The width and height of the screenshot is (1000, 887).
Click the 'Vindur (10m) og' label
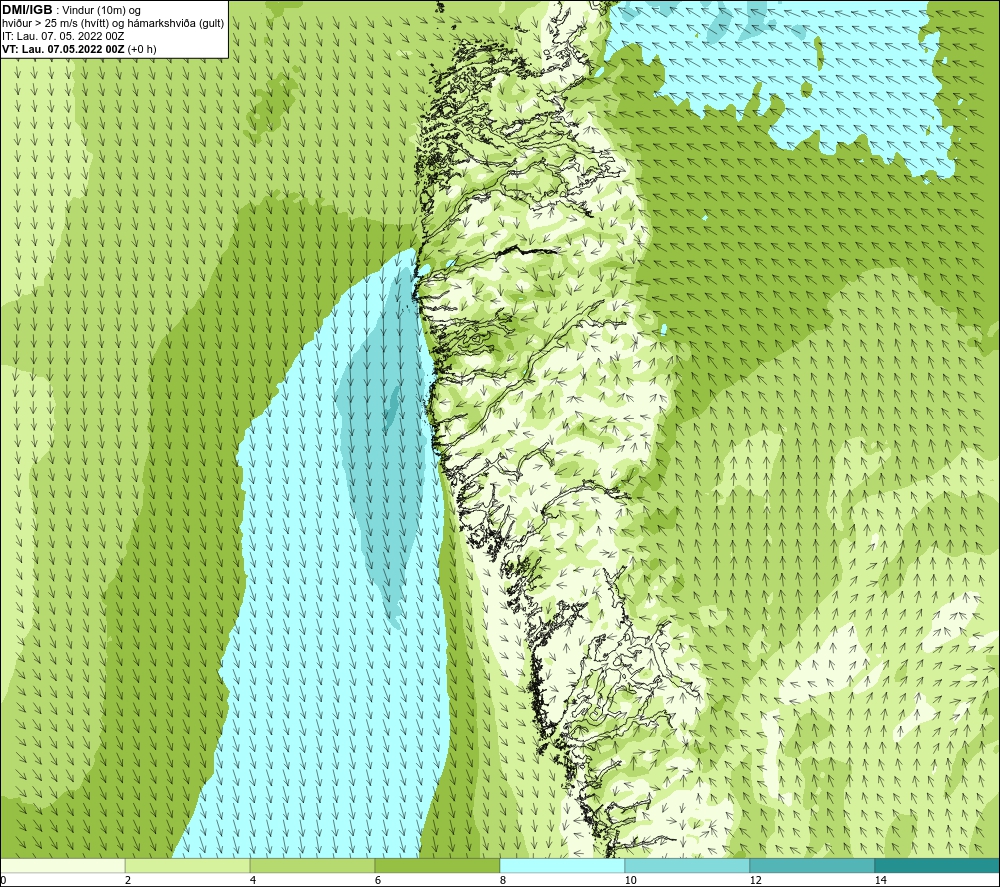pos(103,11)
